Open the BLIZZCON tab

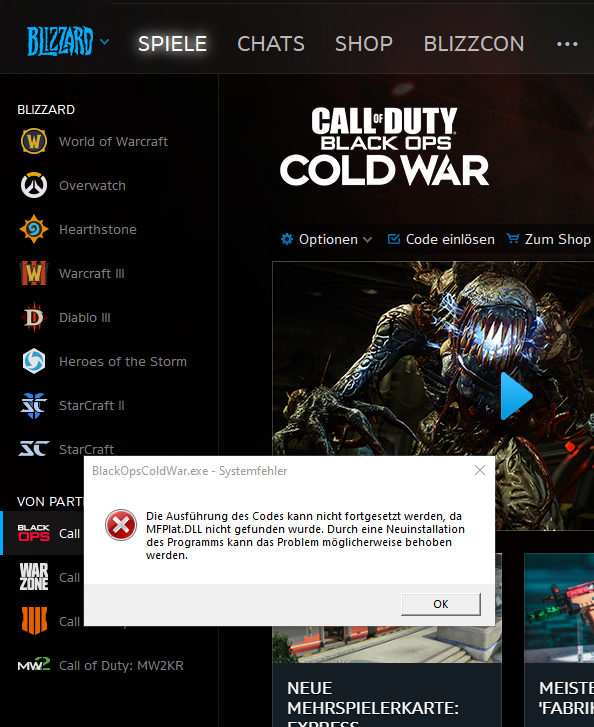(x=474, y=44)
